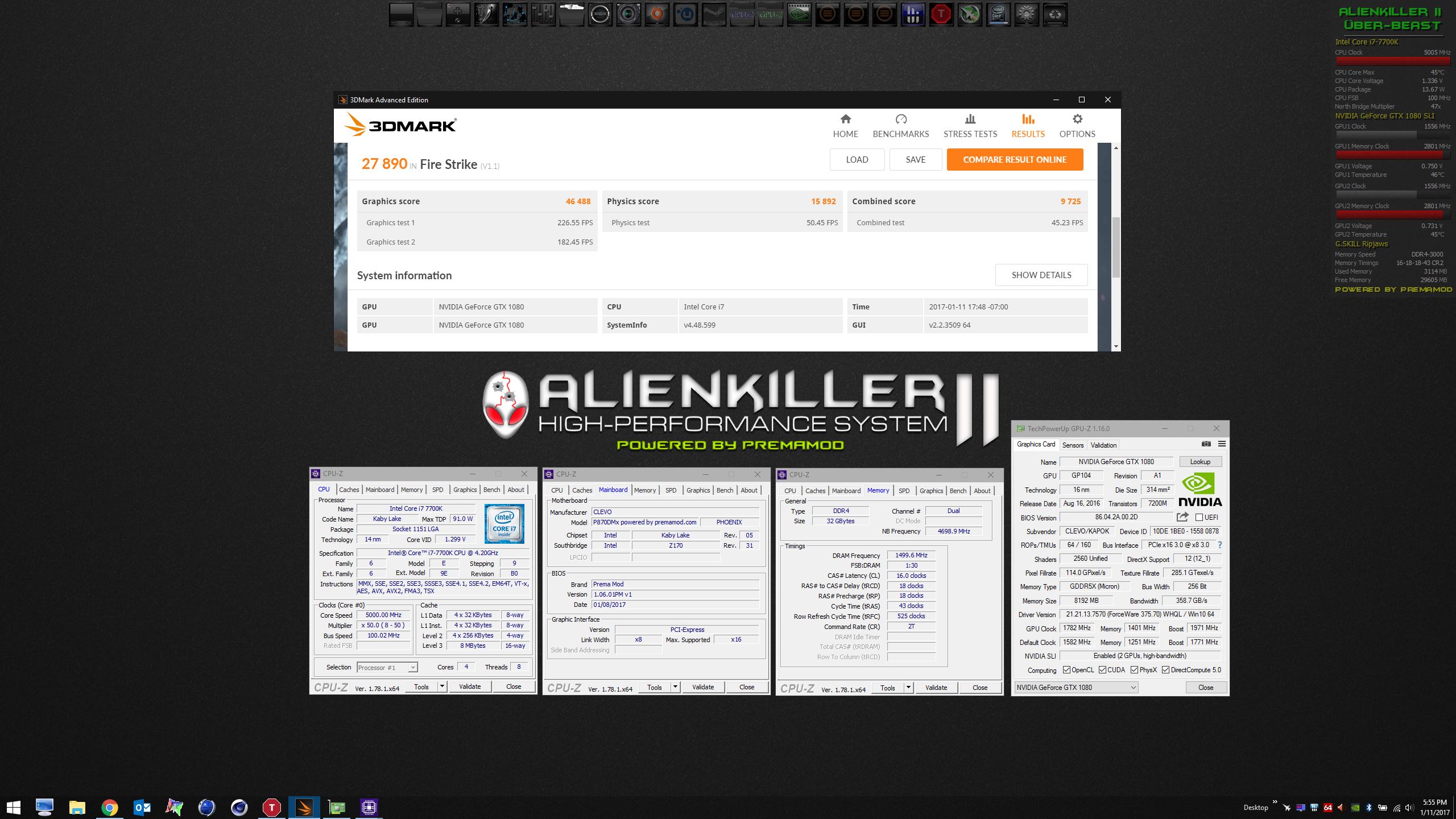The width and height of the screenshot is (1456, 819).
Task: Click Validate in the CPU-Z Memory window
Action: [936, 688]
